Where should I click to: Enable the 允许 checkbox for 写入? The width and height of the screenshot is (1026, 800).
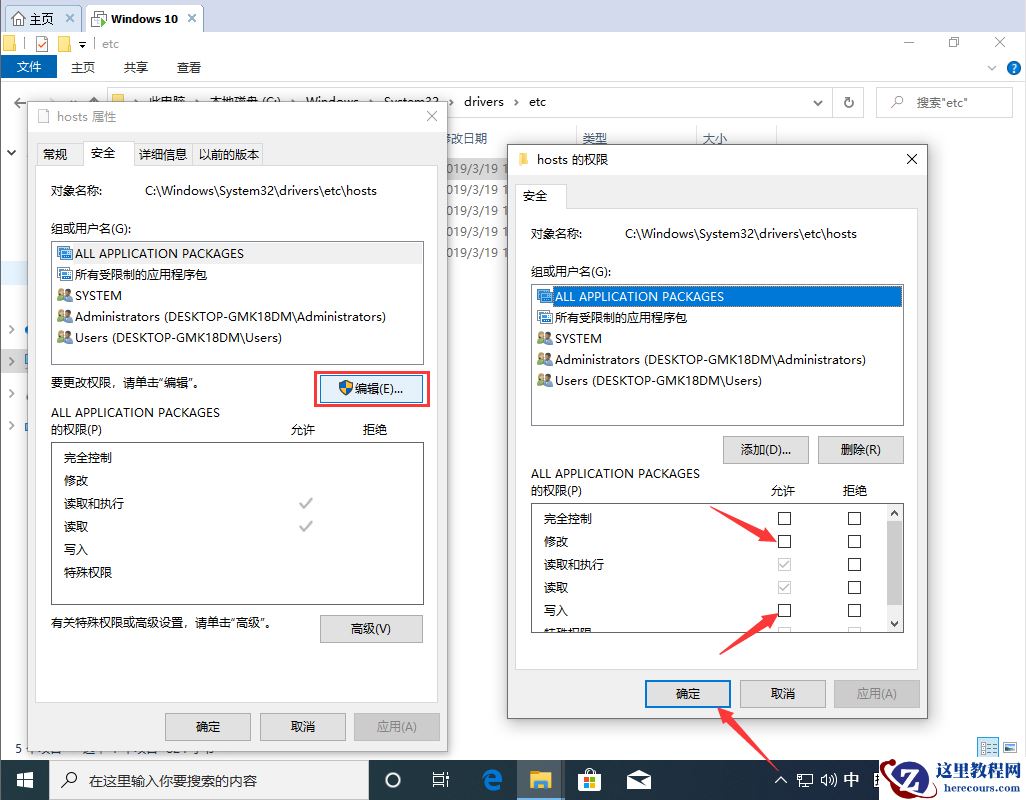(784, 610)
